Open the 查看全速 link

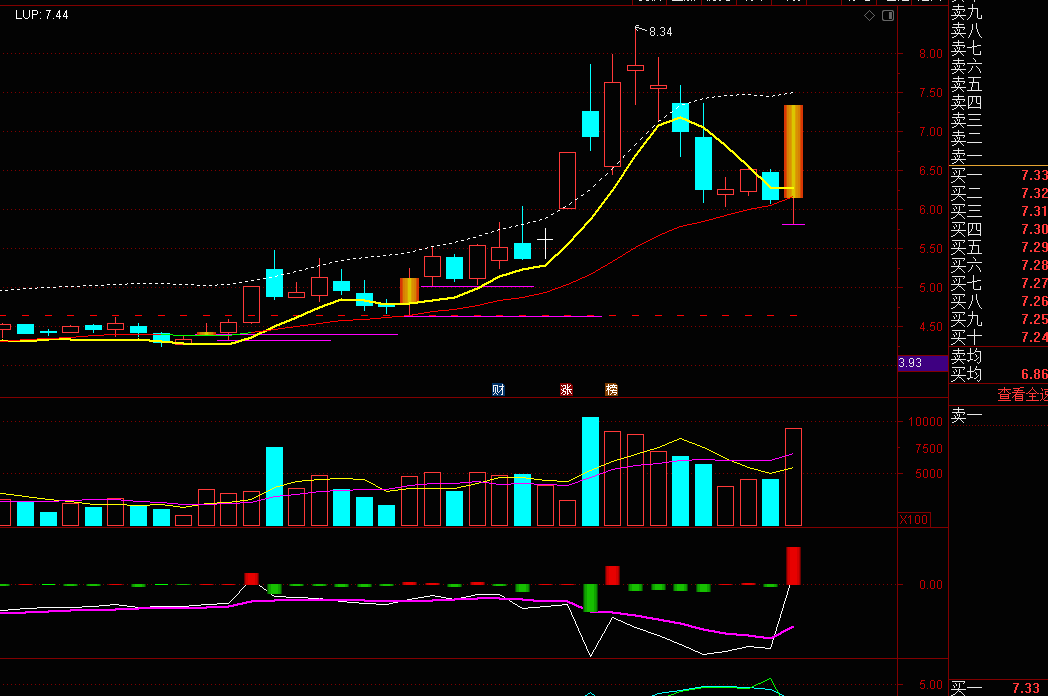click(x=1022, y=395)
